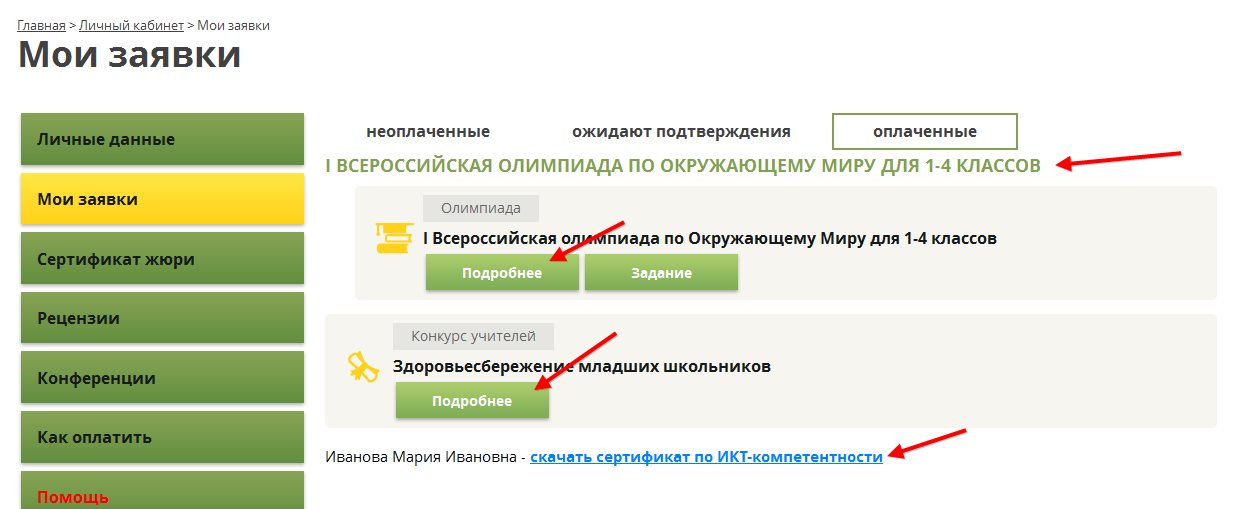This screenshot has height=509, width=1235.
Task: Download the ИКТ-компетентности certificate link
Action: (706, 457)
